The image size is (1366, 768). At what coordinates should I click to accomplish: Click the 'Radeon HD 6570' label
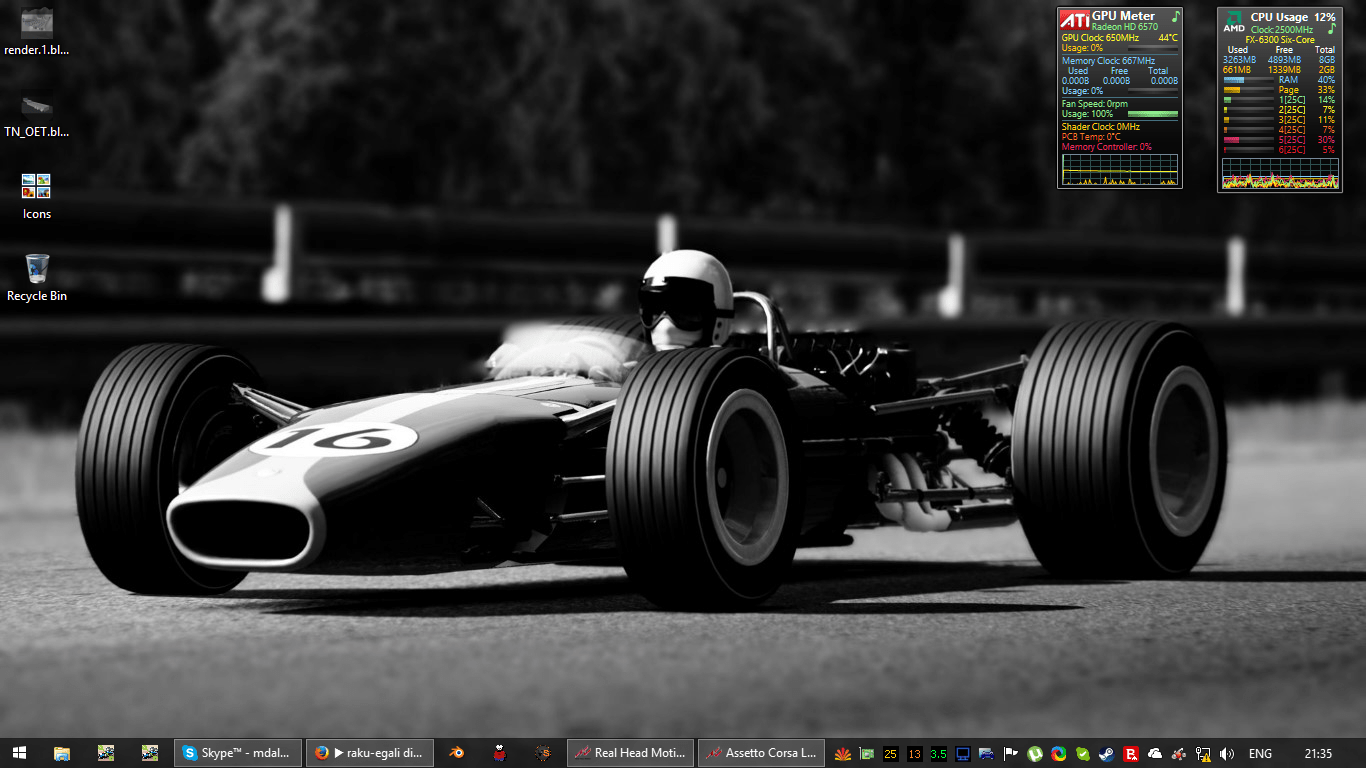[1124, 27]
